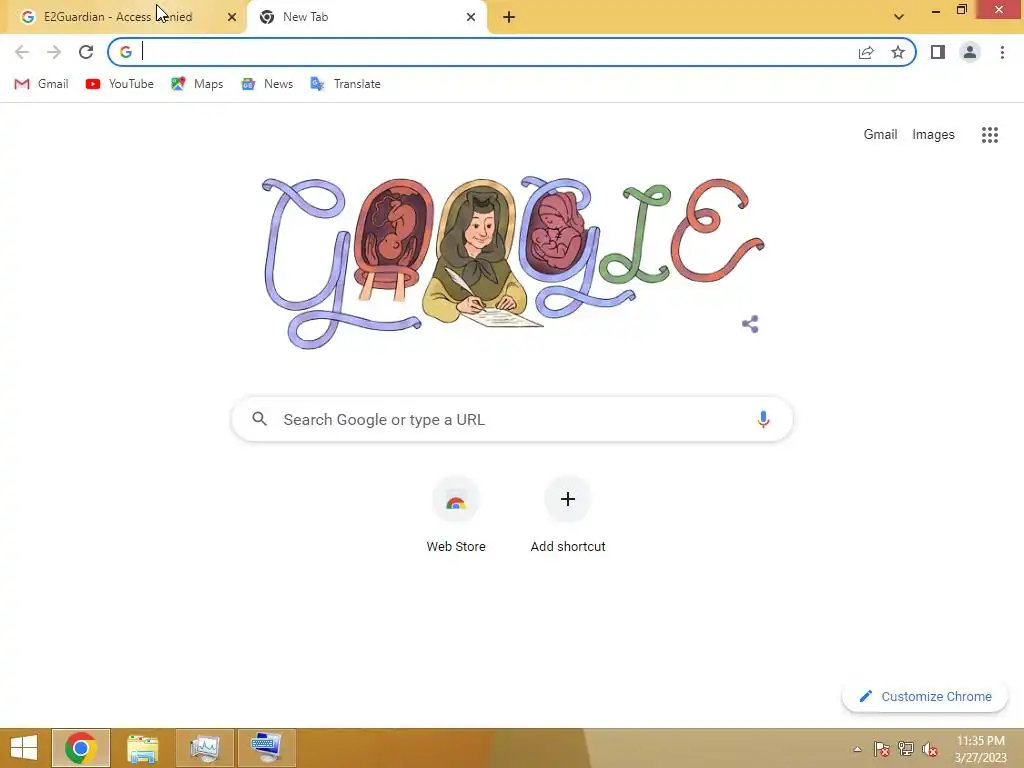1024x768 pixels.
Task: Open the Images link
Action: click(x=933, y=135)
